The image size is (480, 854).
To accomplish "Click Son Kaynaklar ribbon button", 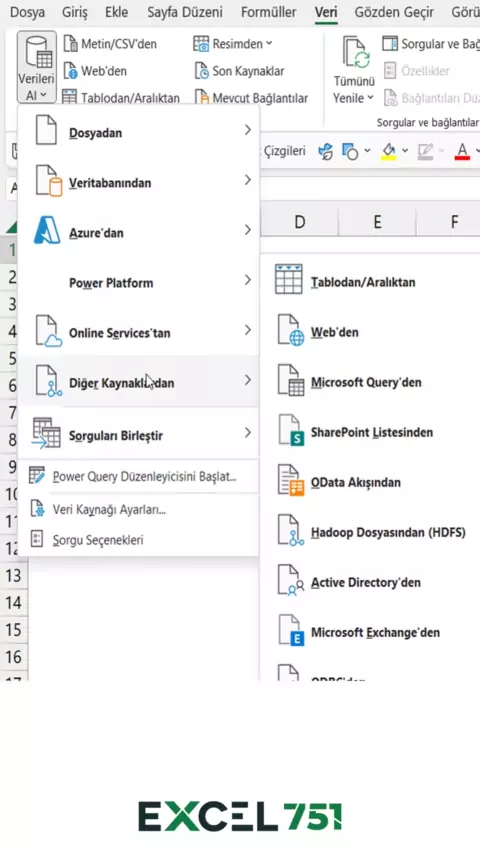I will click(x=239, y=71).
